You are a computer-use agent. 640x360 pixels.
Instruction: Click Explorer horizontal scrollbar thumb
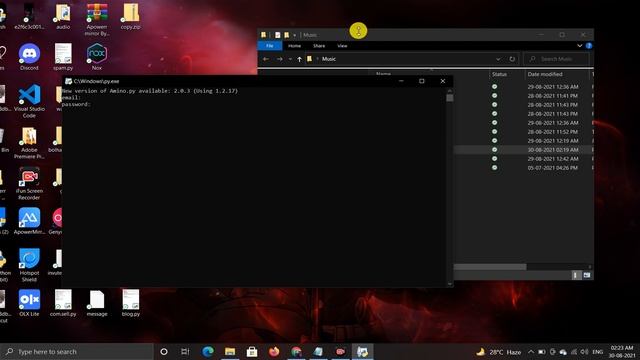[490, 267]
